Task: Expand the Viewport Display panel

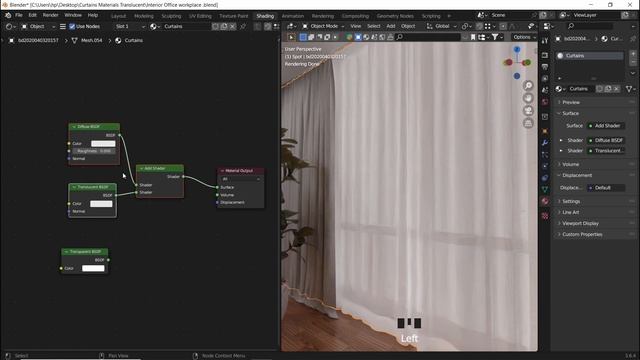Action: [580, 224]
